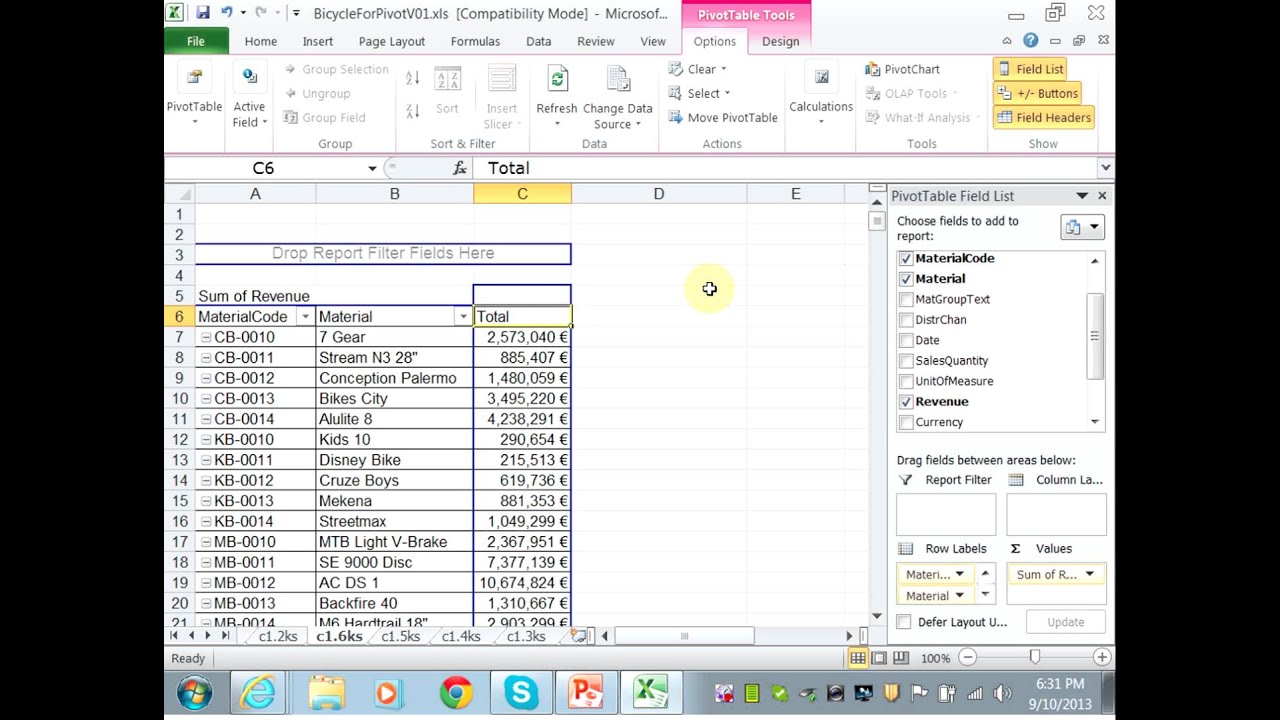Image resolution: width=1280 pixels, height=720 pixels.
Task: Click the Windows Start button
Action: tap(194, 692)
